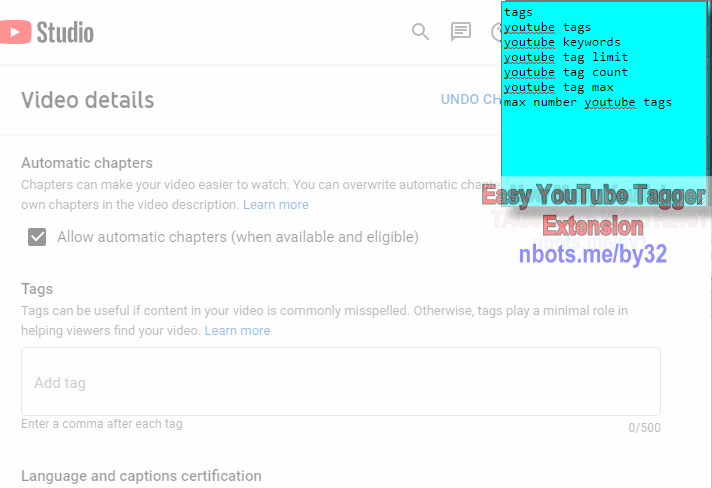This screenshot has height=488, width=712.
Task: Click Language and captions certification heading
Action: (x=141, y=476)
